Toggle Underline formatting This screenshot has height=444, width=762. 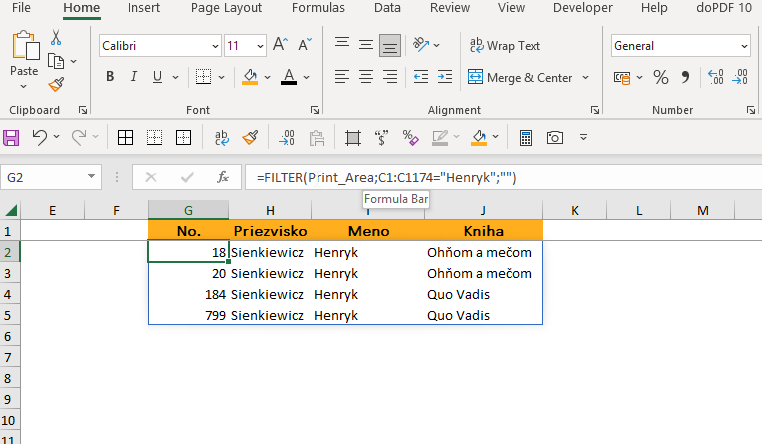pos(157,77)
